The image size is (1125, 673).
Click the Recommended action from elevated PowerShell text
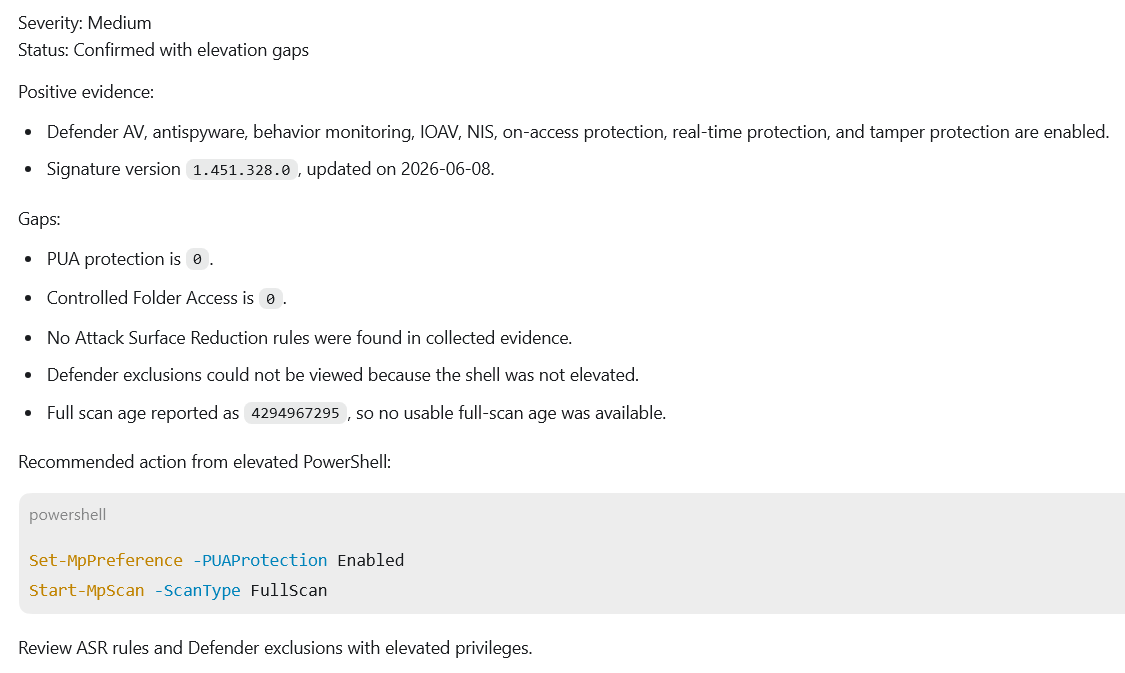(204, 462)
